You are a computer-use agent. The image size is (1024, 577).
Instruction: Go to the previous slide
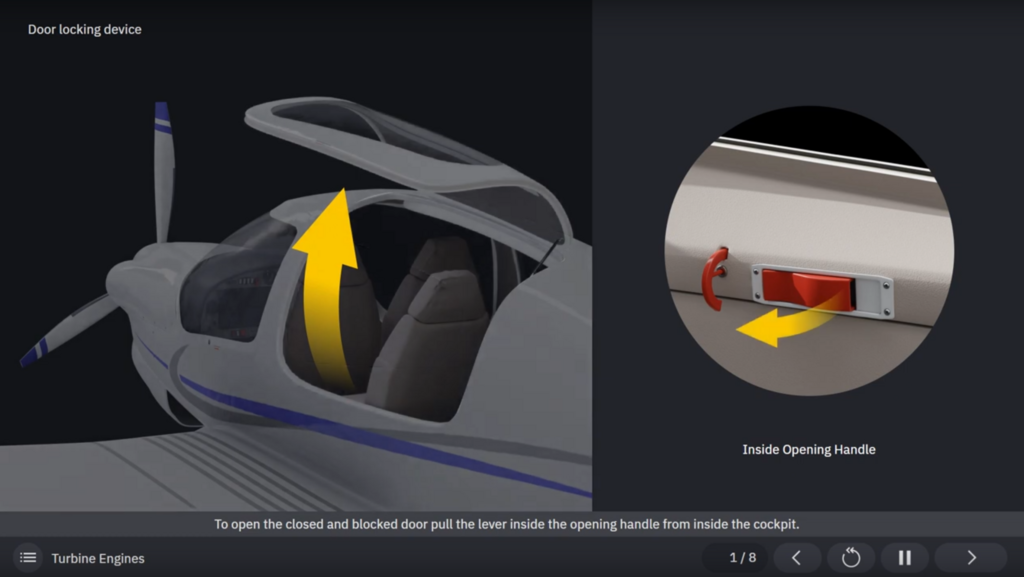click(x=797, y=557)
